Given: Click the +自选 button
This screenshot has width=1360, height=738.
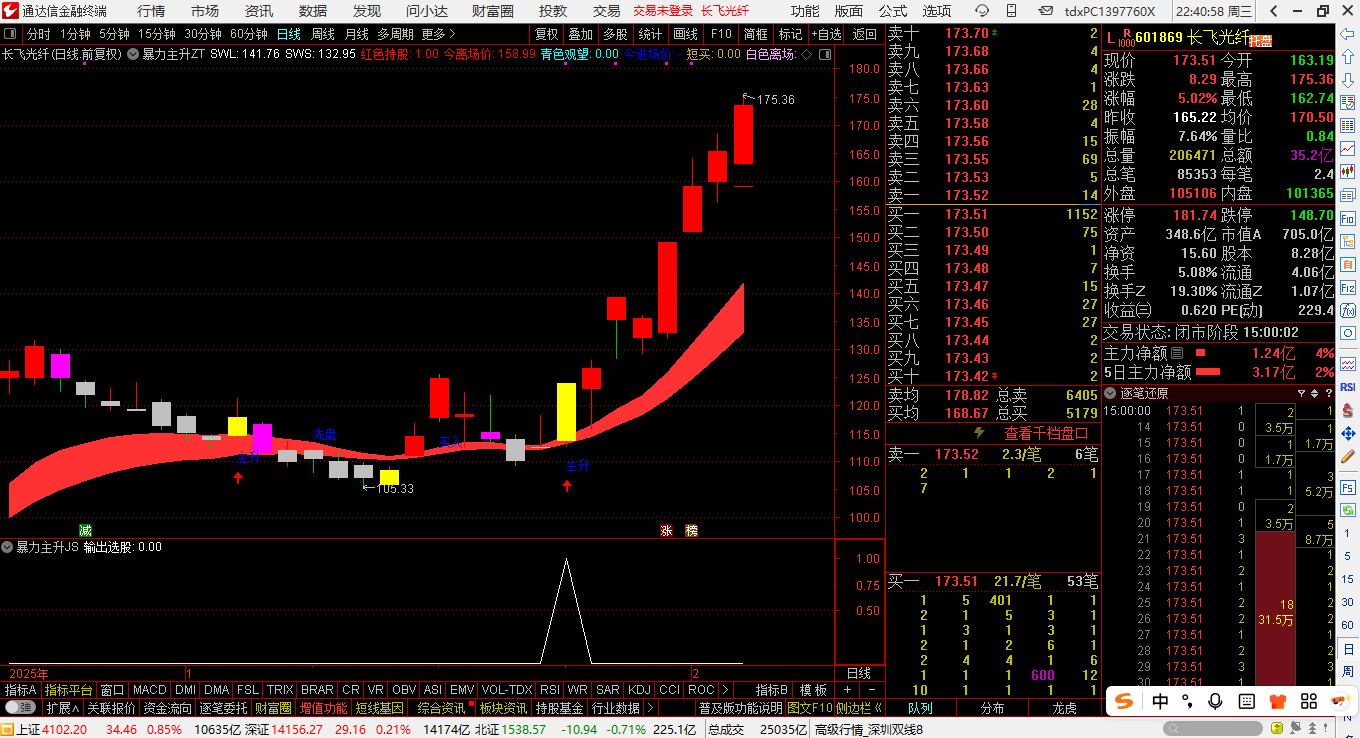Looking at the screenshot, I should pyautogui.click(x=826, y=34).
